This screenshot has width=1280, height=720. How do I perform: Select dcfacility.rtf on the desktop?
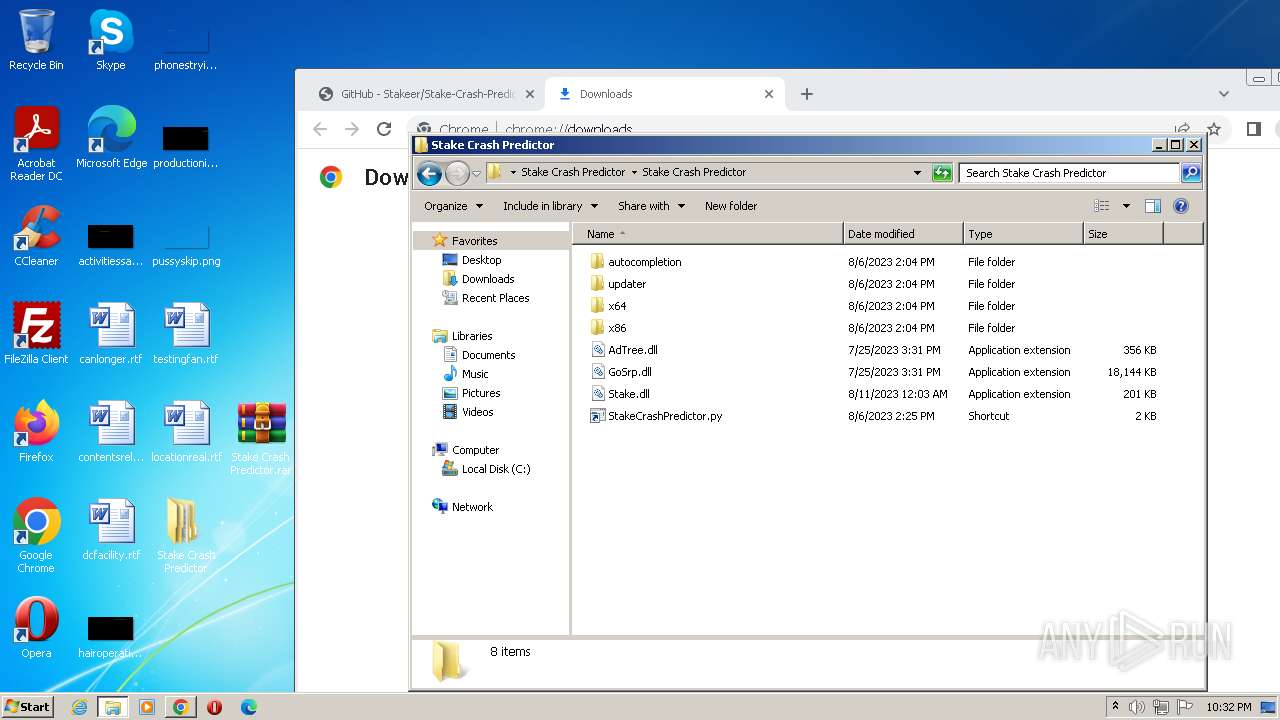pos(111,530)
